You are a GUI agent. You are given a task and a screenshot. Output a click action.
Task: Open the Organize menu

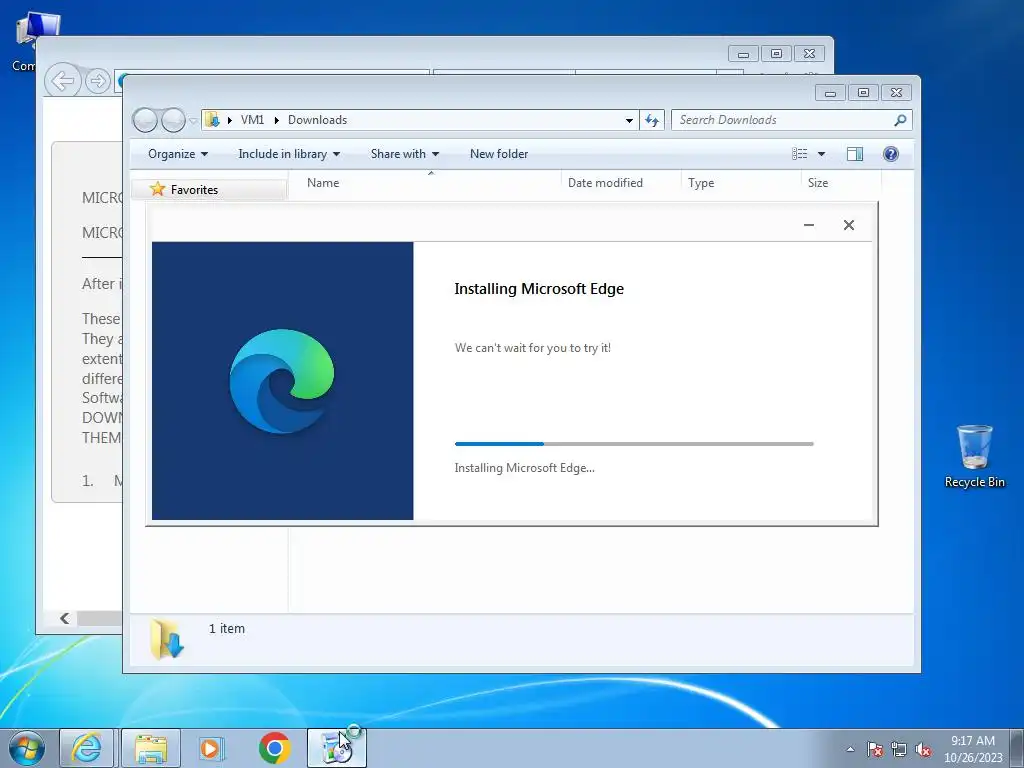[178, 154]
